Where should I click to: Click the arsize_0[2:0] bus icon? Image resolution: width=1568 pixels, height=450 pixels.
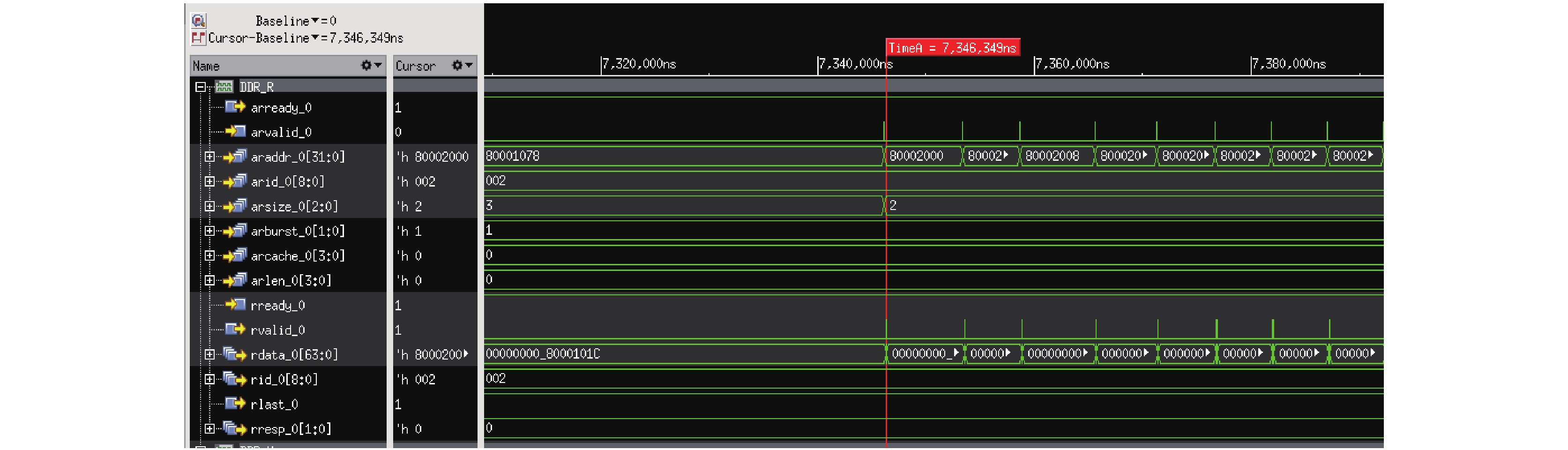coord(235,206)
